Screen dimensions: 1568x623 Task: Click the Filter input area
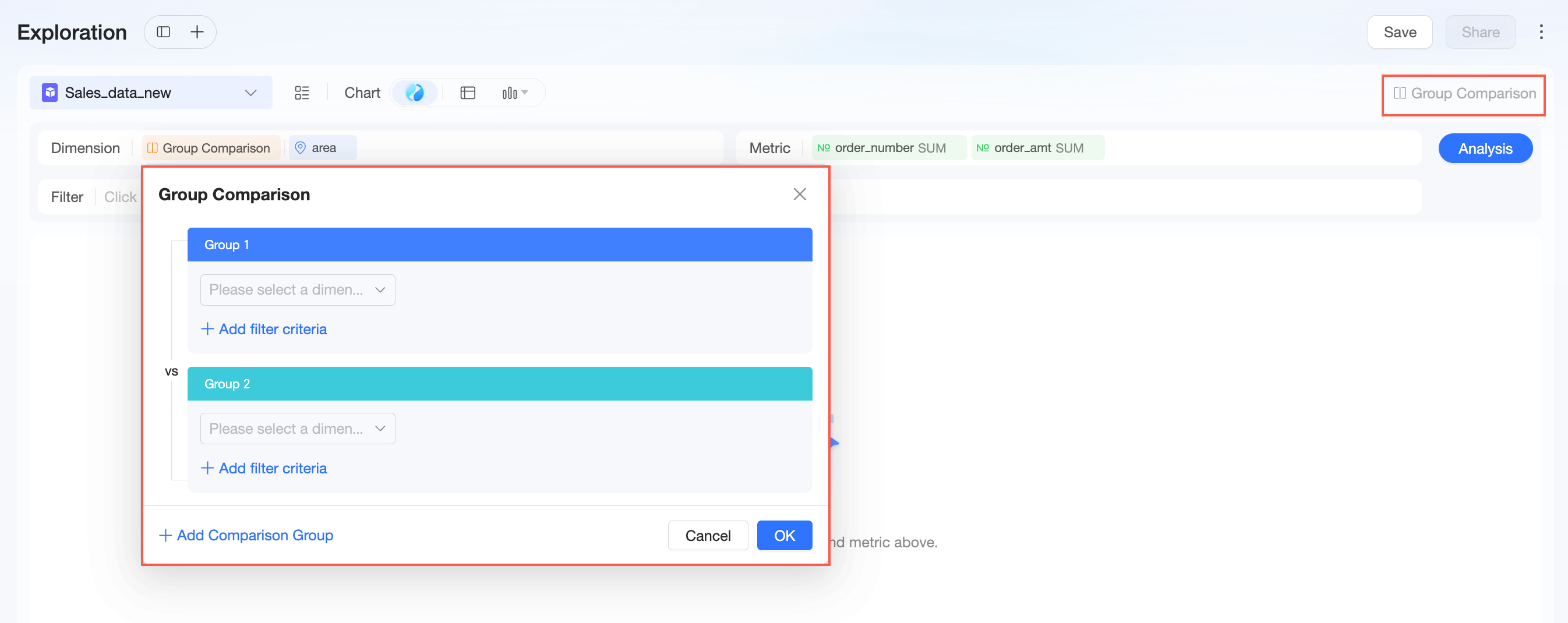click(729, 197)
